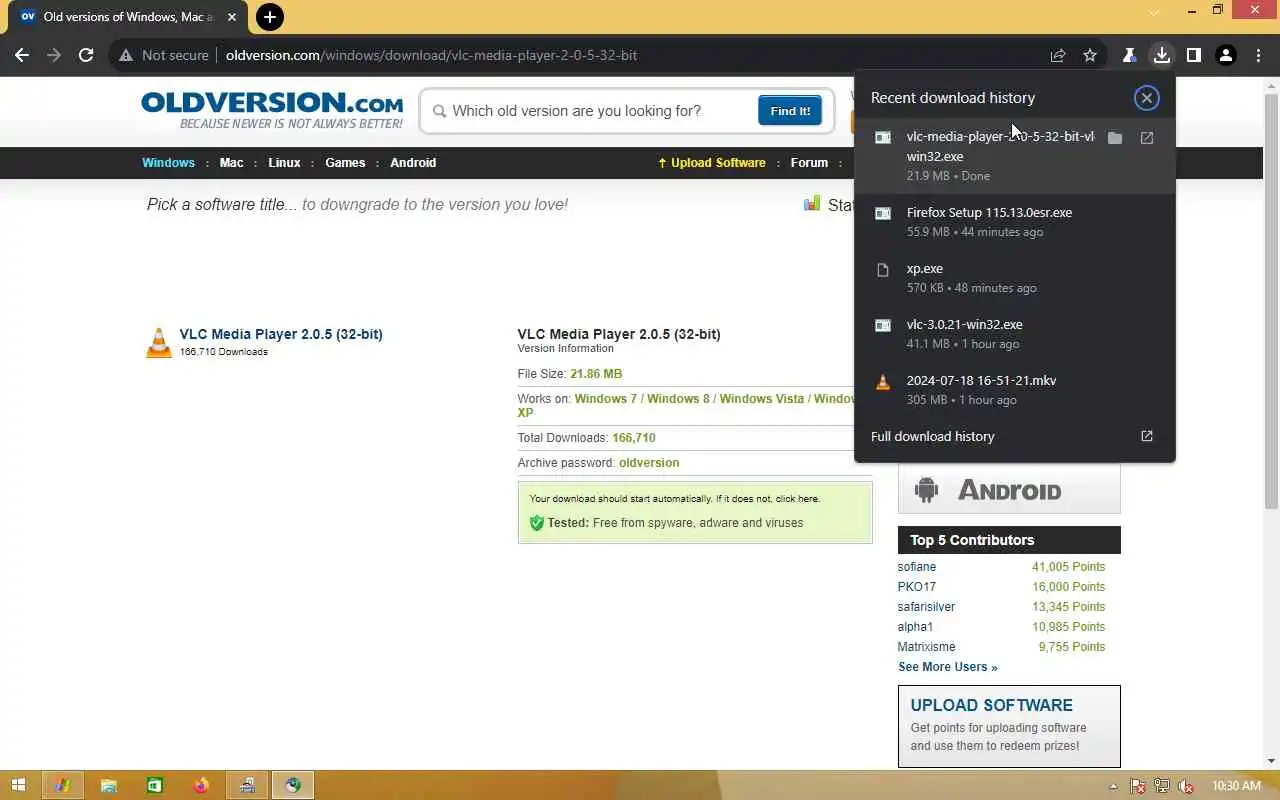
Task: Click the bar chart icon in the page header
Action: [x=812, y=204]
